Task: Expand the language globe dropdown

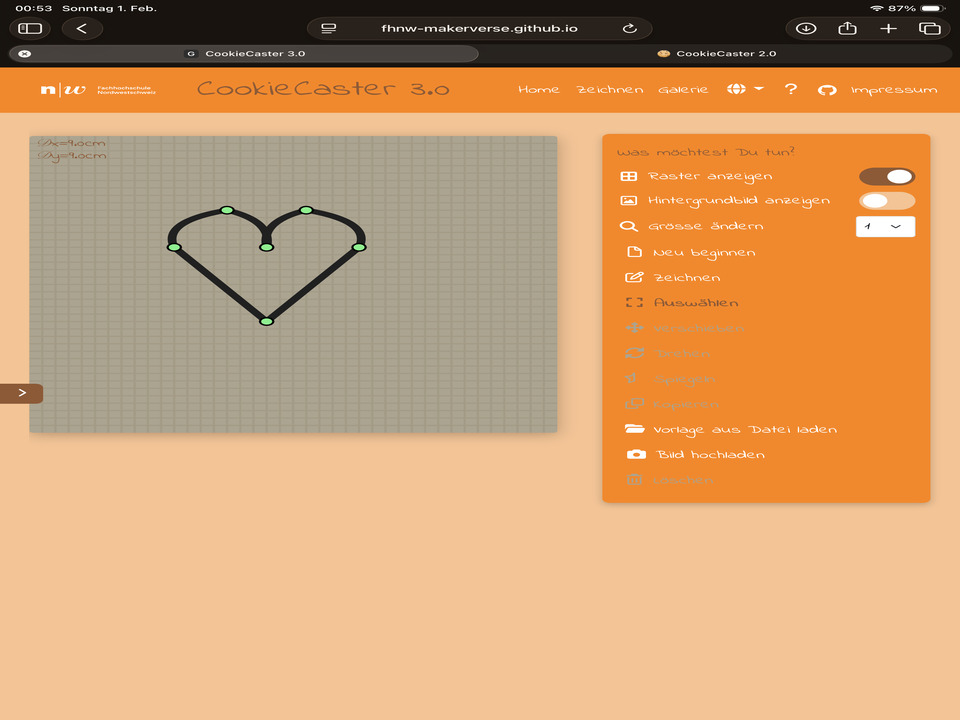Action: pyautogui.click(x=745, y=89)
